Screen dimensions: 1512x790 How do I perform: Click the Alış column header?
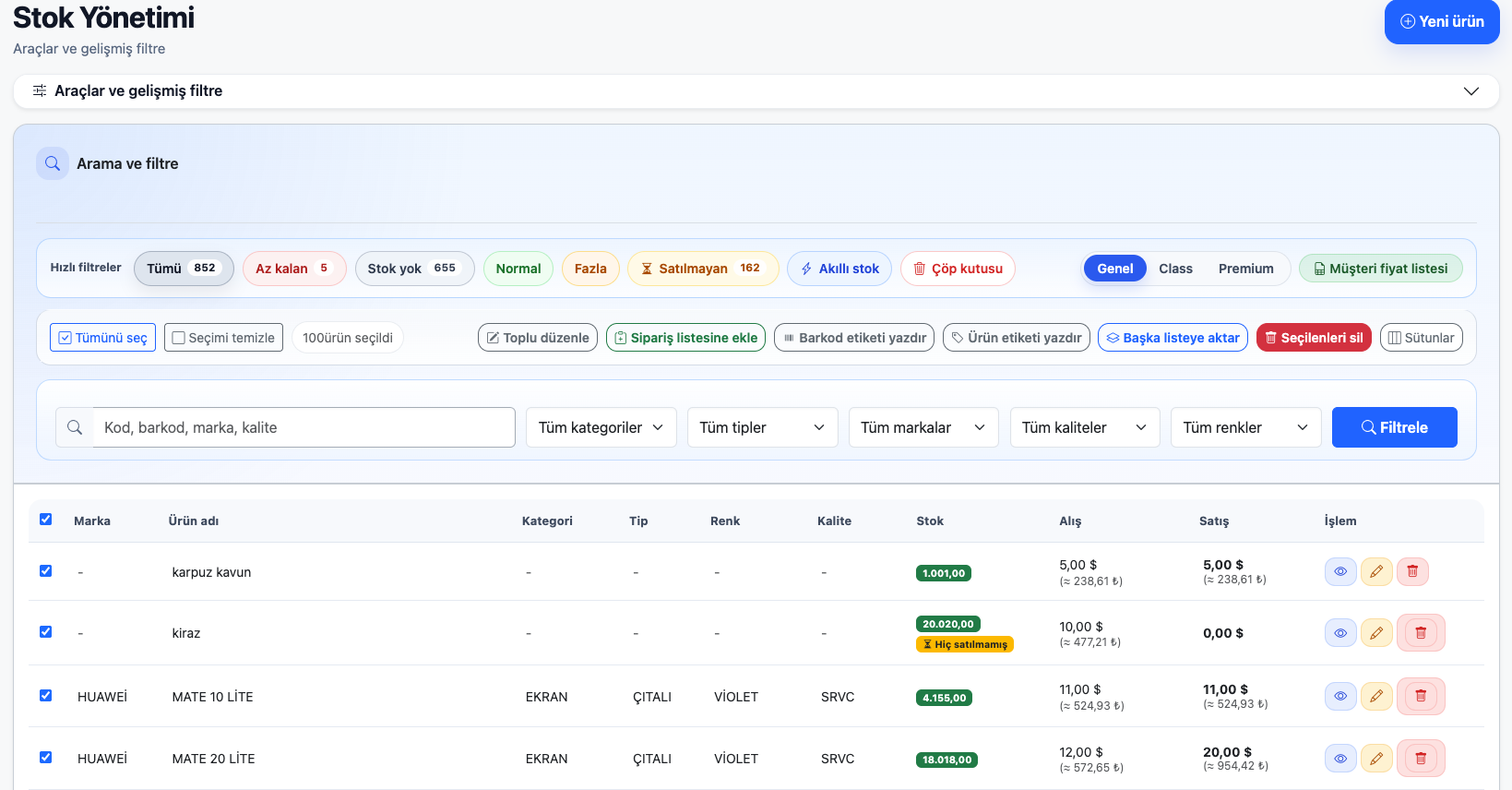point(1070,521)
